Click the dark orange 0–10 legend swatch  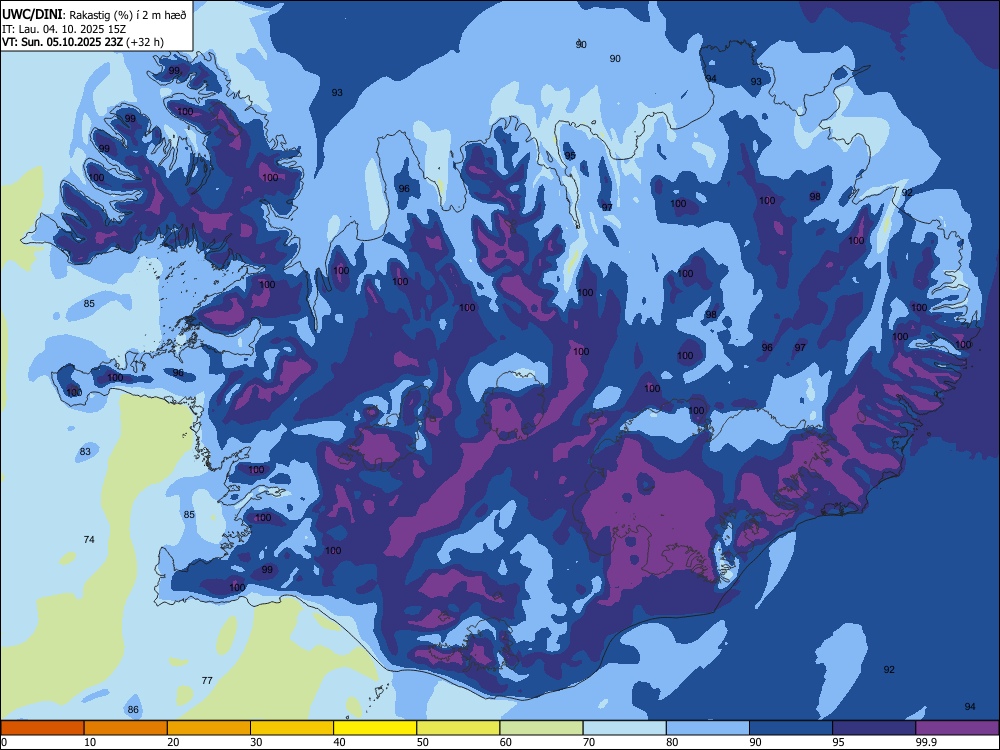[42, 728]
